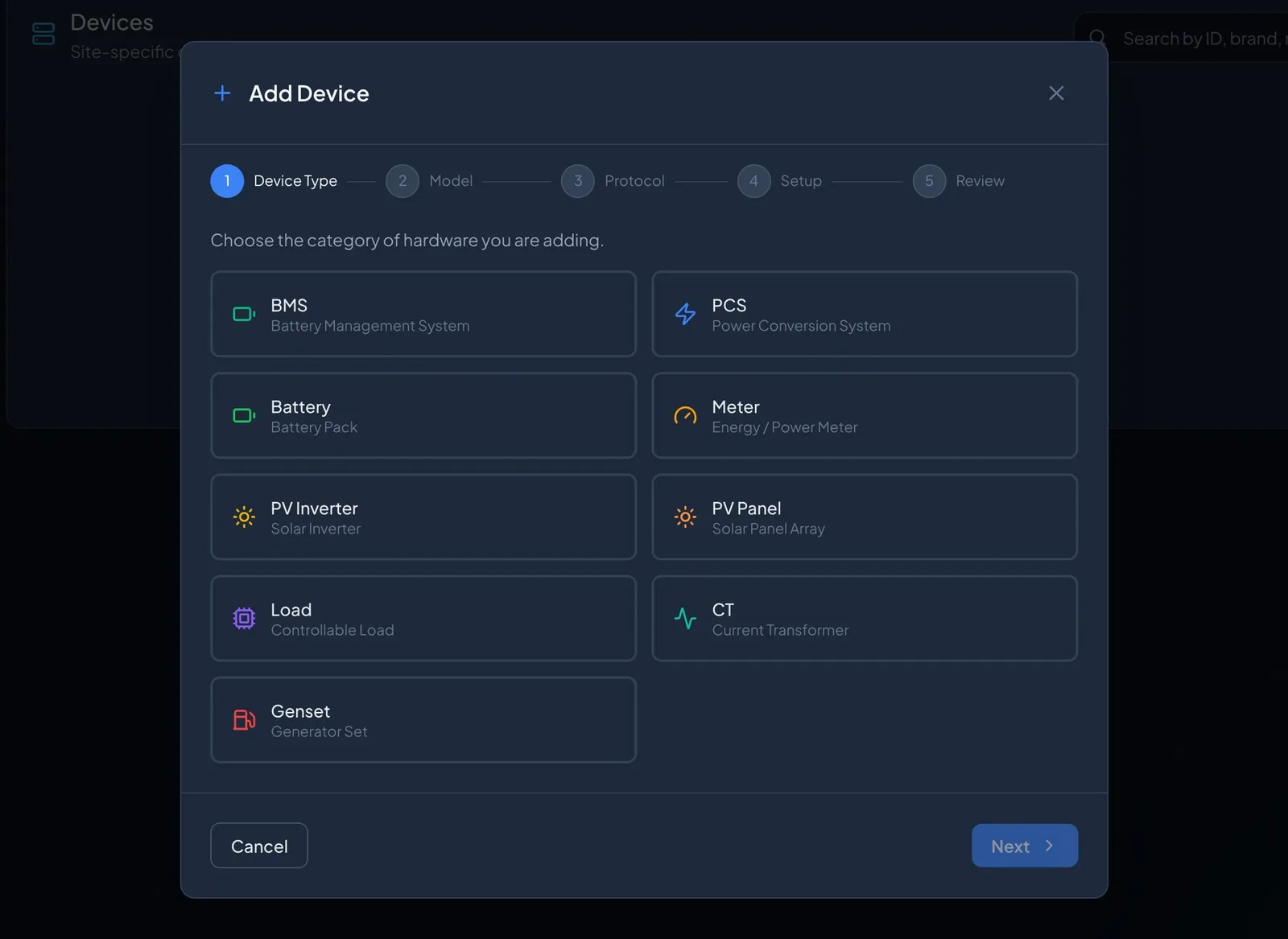Close the Add Device dialog
The height and width of the screenshot is (939, 1288).
pos(1056,93)
